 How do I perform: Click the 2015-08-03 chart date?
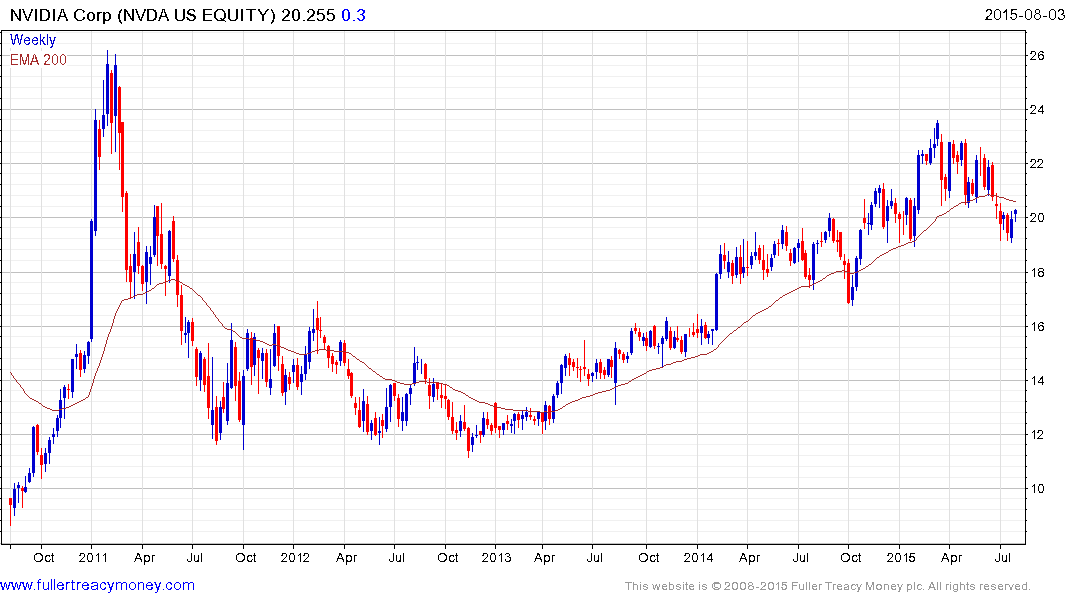tap(1024, 15)
